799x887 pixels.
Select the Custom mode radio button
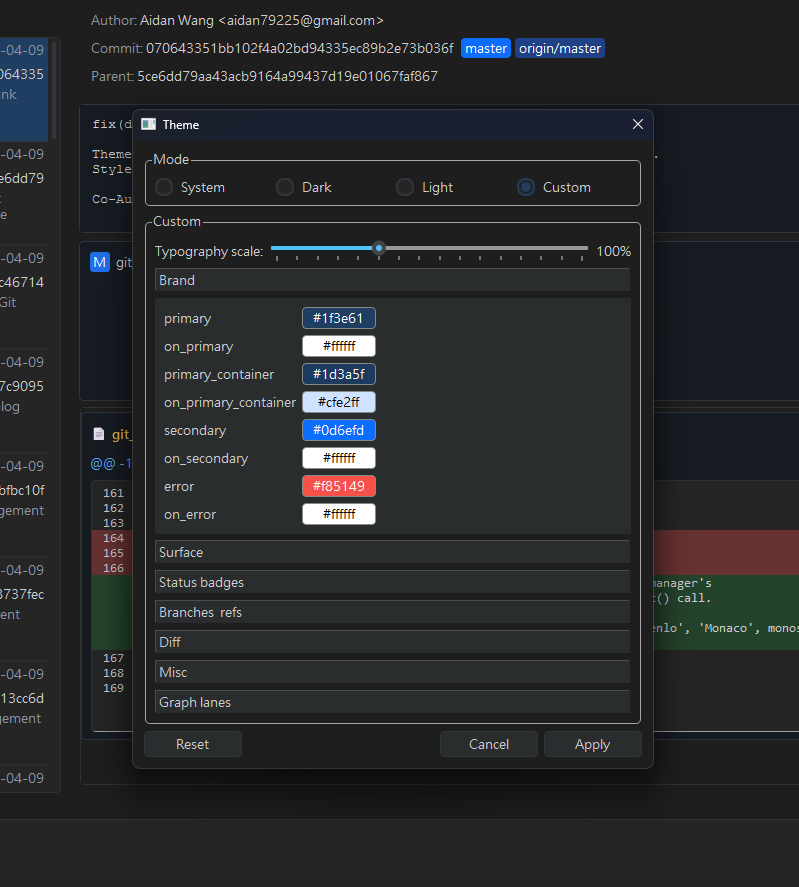click(526, 187)
